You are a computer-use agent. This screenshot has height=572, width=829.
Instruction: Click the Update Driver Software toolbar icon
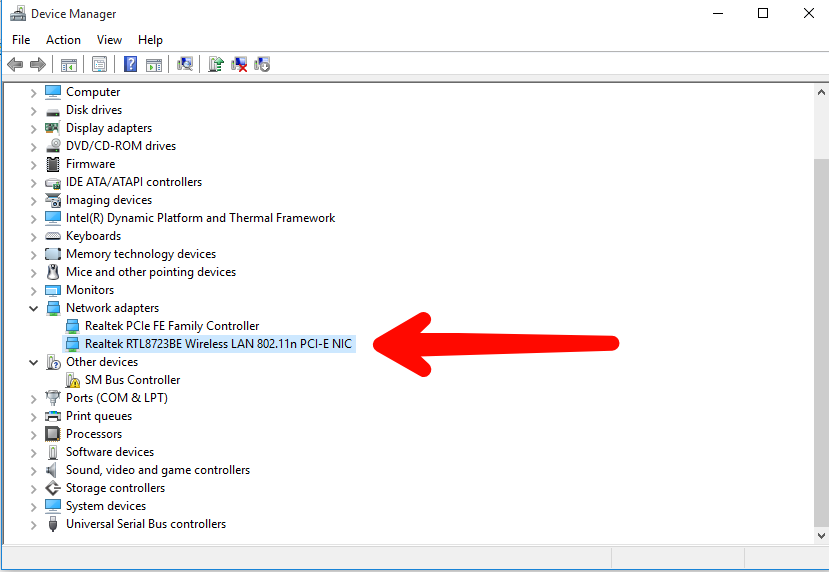coord(216,64)
